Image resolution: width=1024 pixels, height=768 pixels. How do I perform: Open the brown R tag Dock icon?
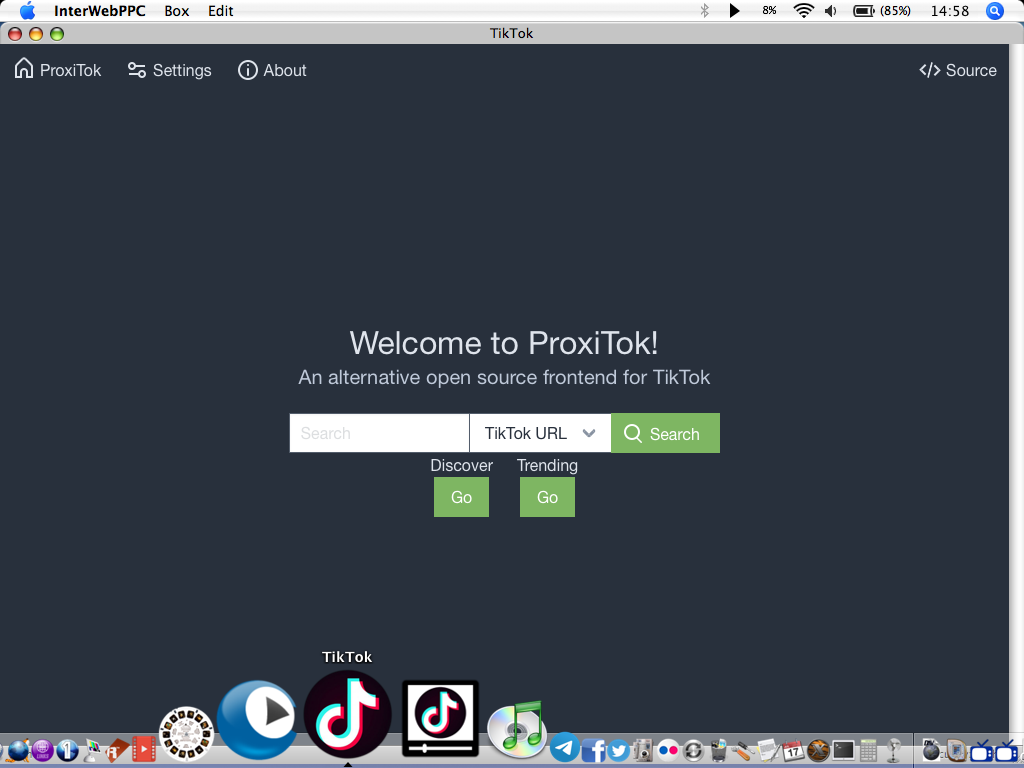[118, 750]
